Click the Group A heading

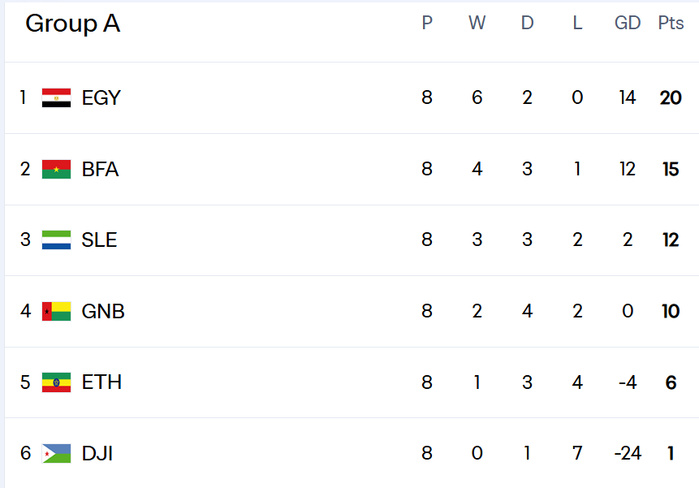click(x=72, y=24)
